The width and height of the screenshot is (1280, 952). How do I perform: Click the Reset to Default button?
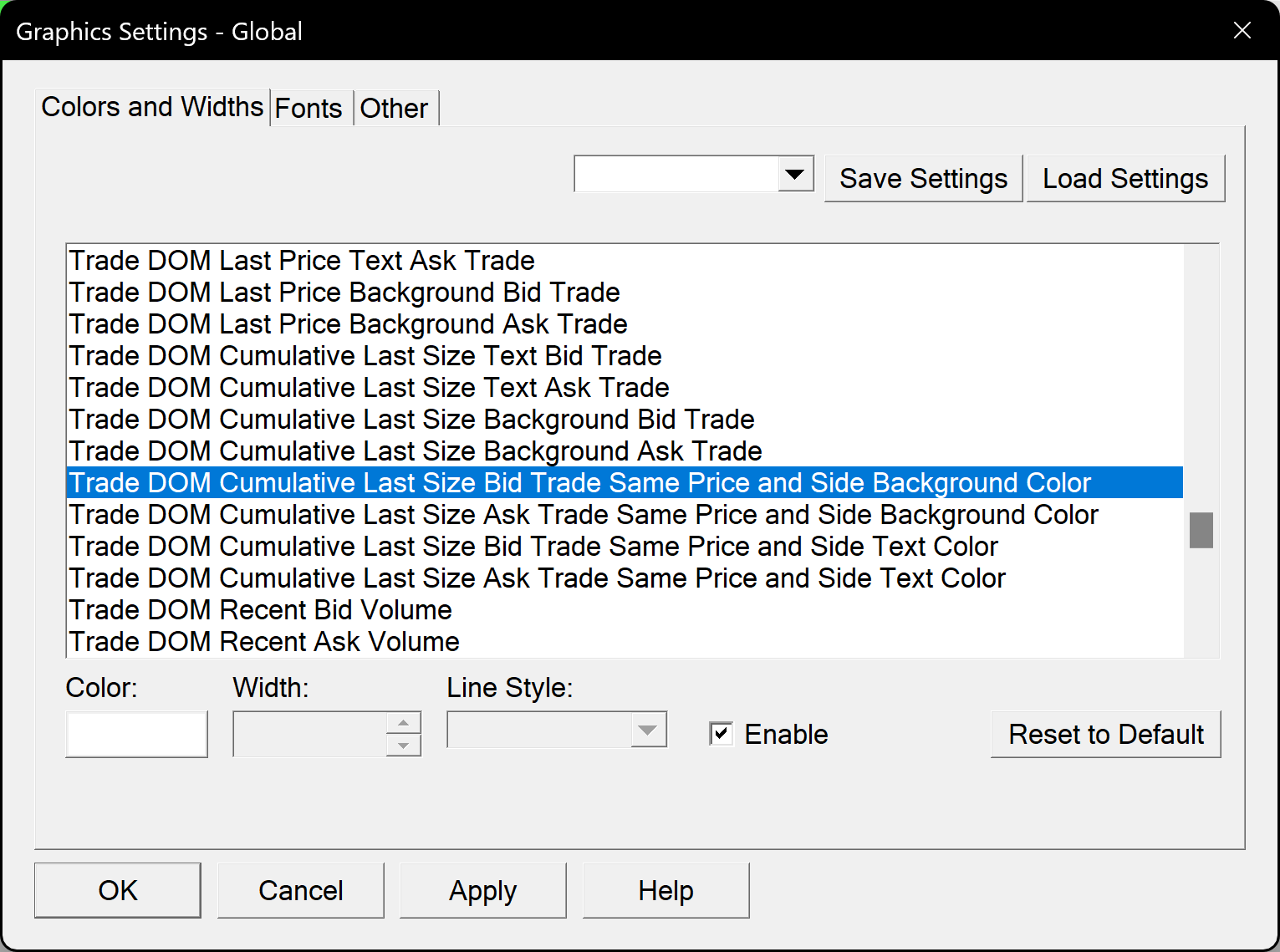pyautogui.click(x=1105, y=734)
